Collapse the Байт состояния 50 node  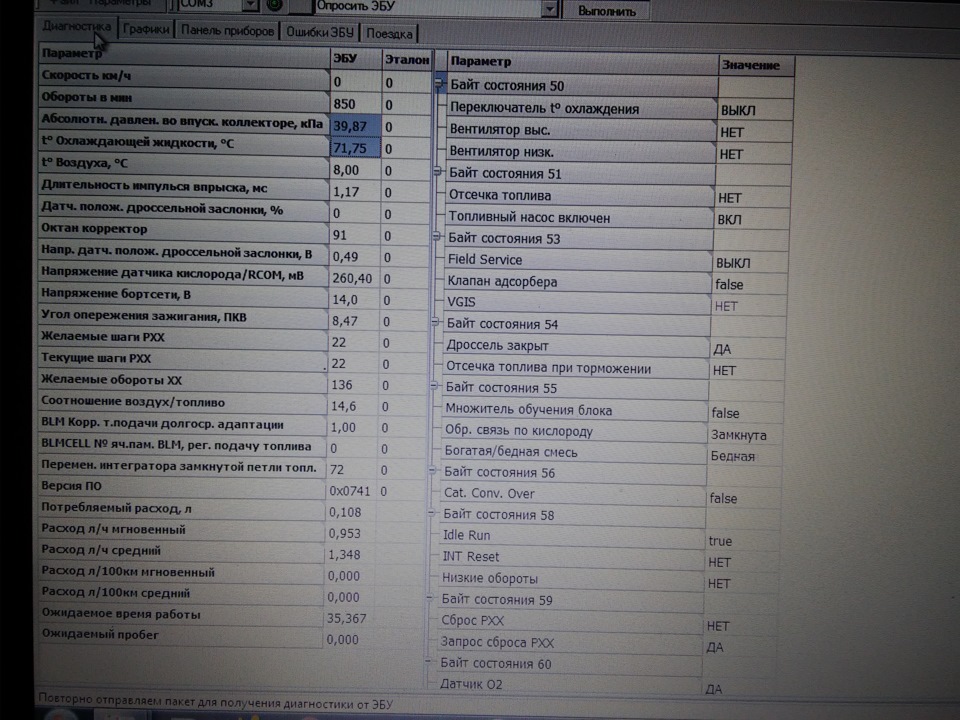coord(438,83)
